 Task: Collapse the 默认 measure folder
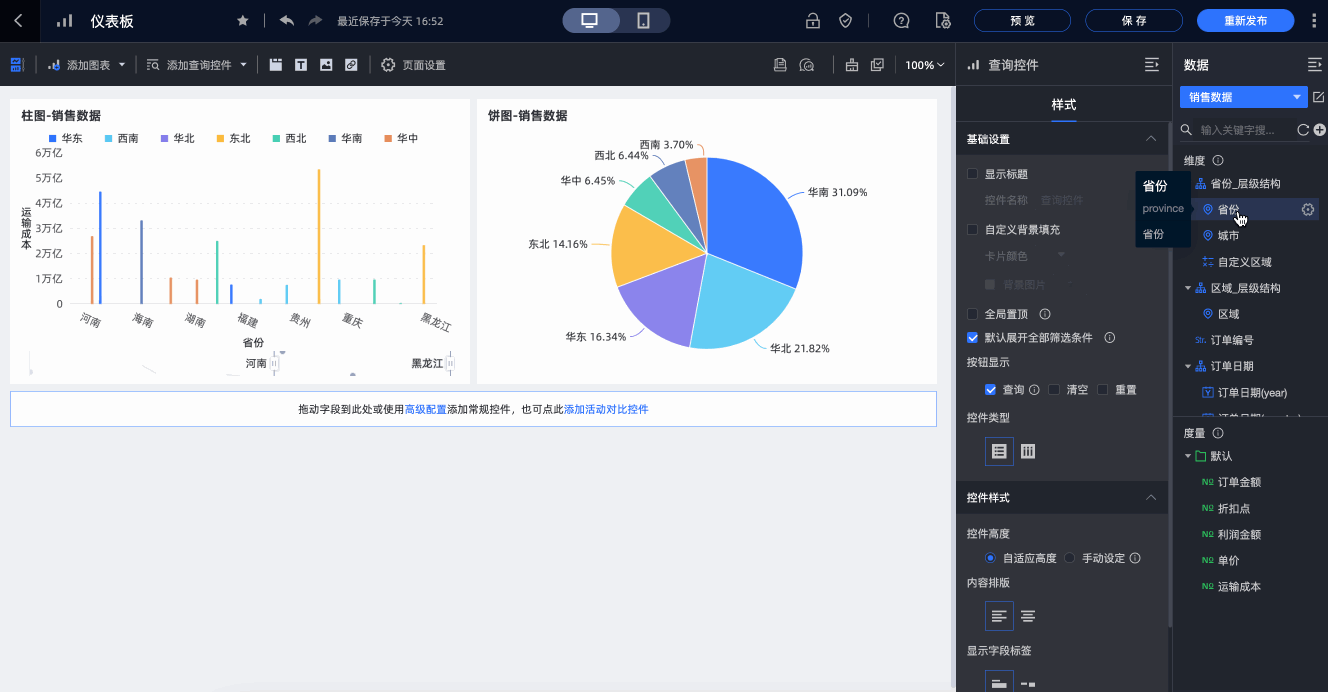coord(1188,456)
